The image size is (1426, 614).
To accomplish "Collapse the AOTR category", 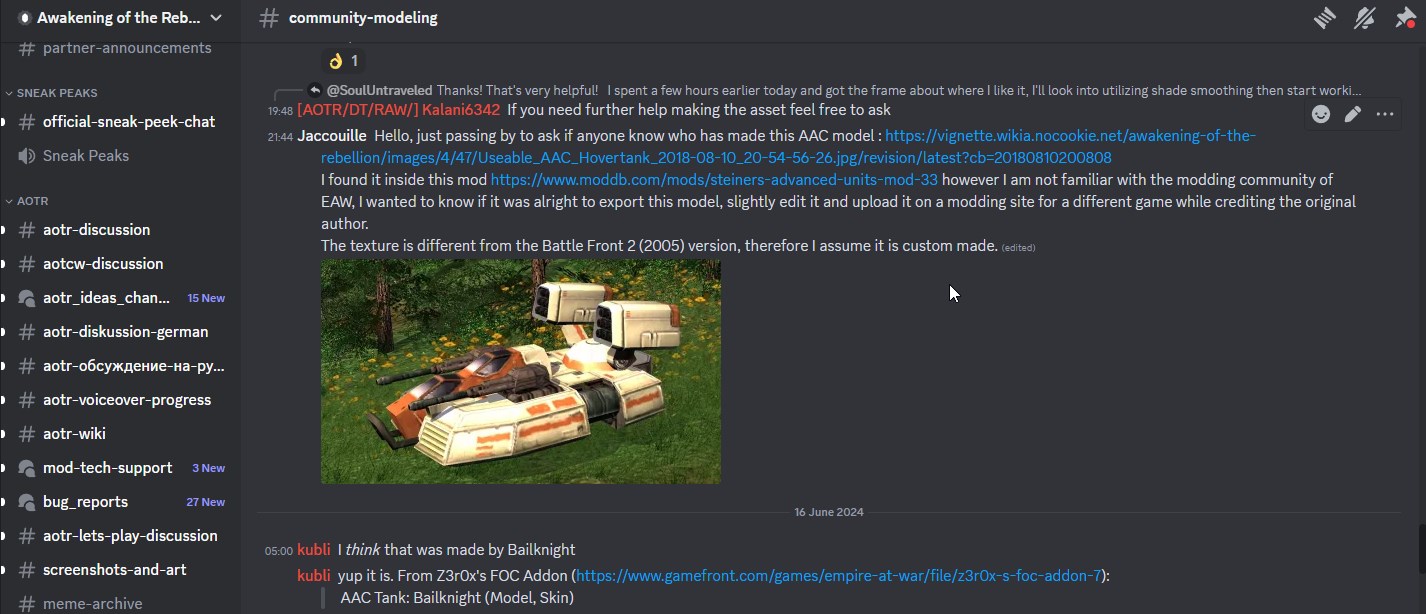I will pos(27,201).
